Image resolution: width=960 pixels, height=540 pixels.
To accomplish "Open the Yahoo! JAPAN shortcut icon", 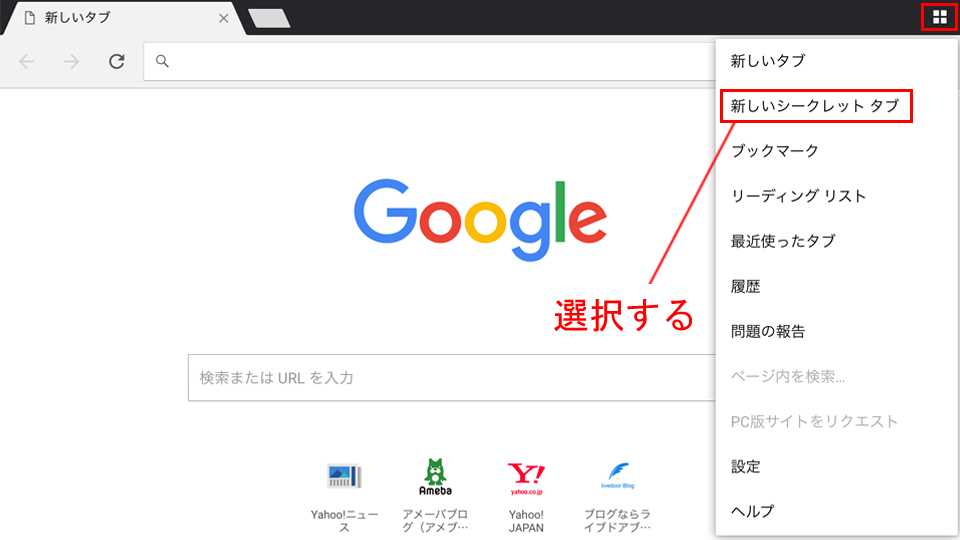I will (x=526, y=478).
